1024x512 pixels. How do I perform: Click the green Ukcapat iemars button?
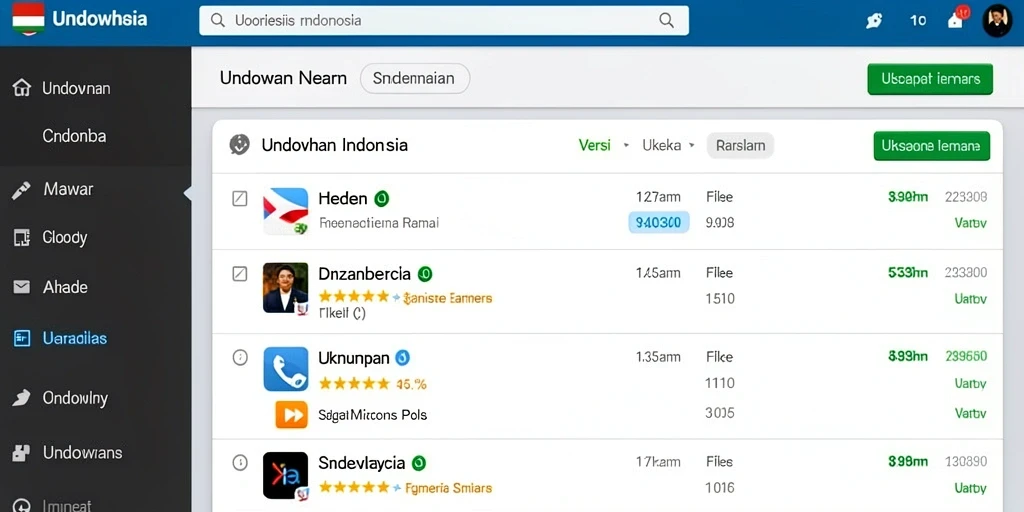pyautogui.click(x=930, y=79)
